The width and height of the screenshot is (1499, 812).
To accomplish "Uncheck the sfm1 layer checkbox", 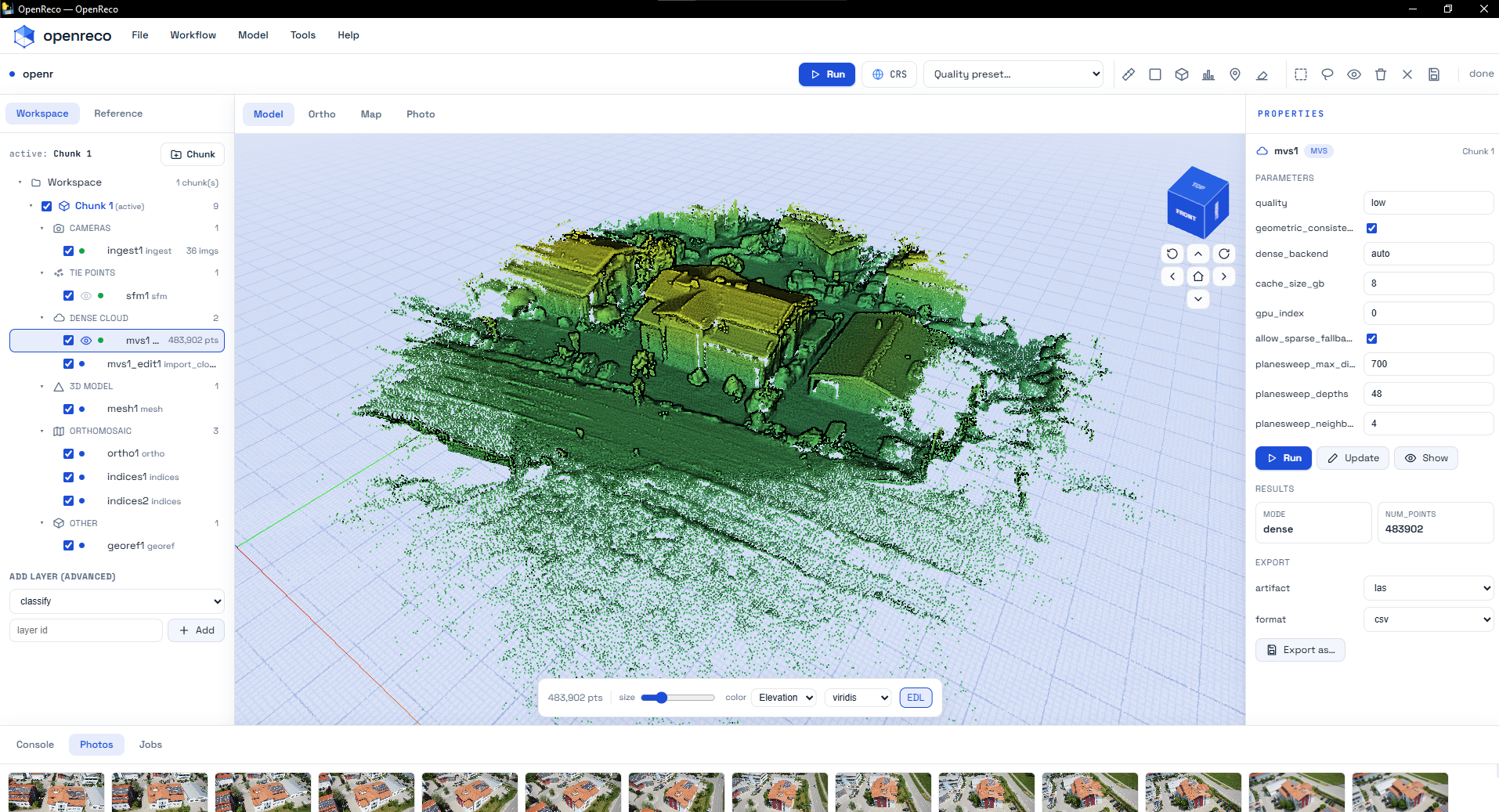I will coord(68,295).
